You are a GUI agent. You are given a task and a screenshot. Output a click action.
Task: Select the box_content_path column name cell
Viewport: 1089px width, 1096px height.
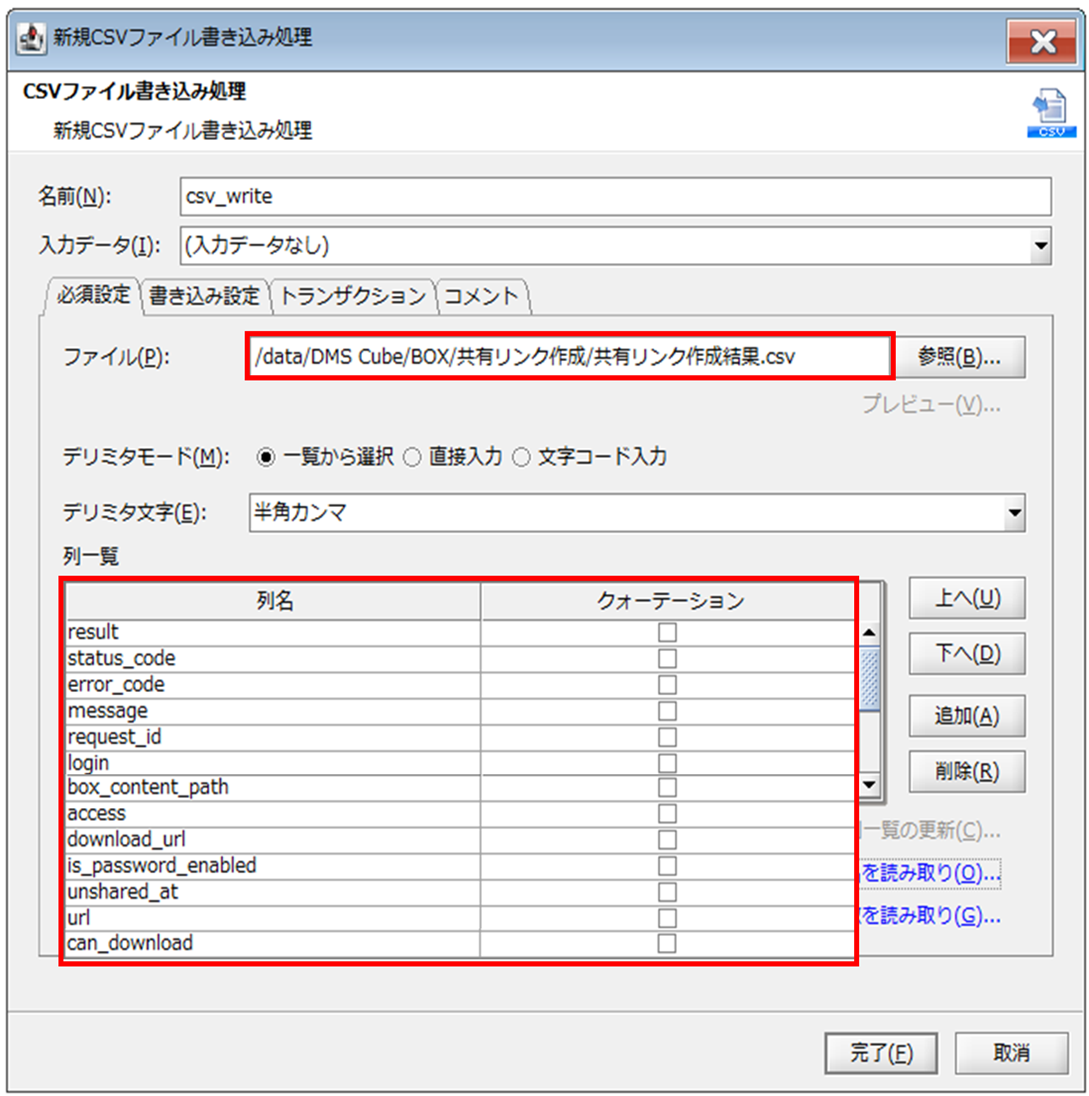tap(273, 788)
